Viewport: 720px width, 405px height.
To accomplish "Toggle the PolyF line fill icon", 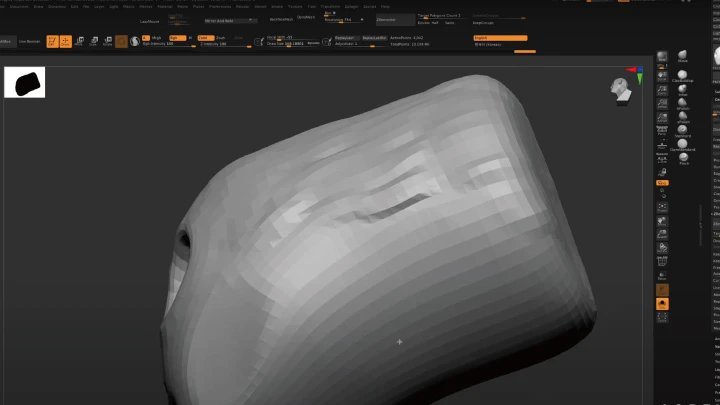I will (662, 262).
